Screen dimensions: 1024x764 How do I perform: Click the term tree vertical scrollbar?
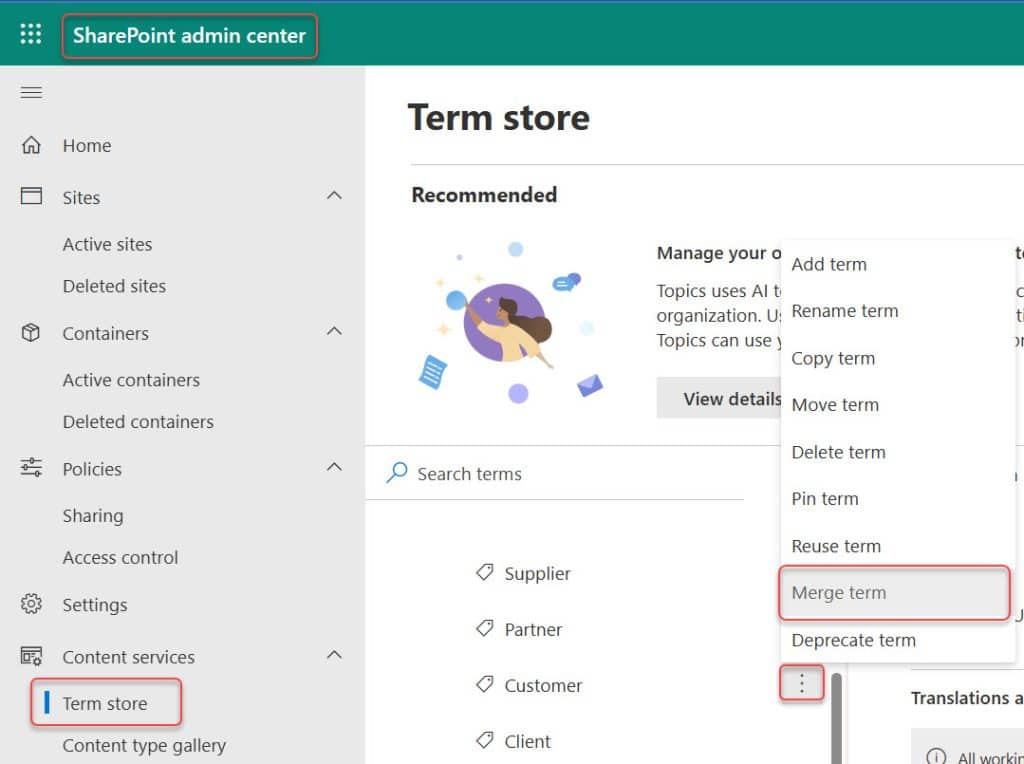point(837,718)
